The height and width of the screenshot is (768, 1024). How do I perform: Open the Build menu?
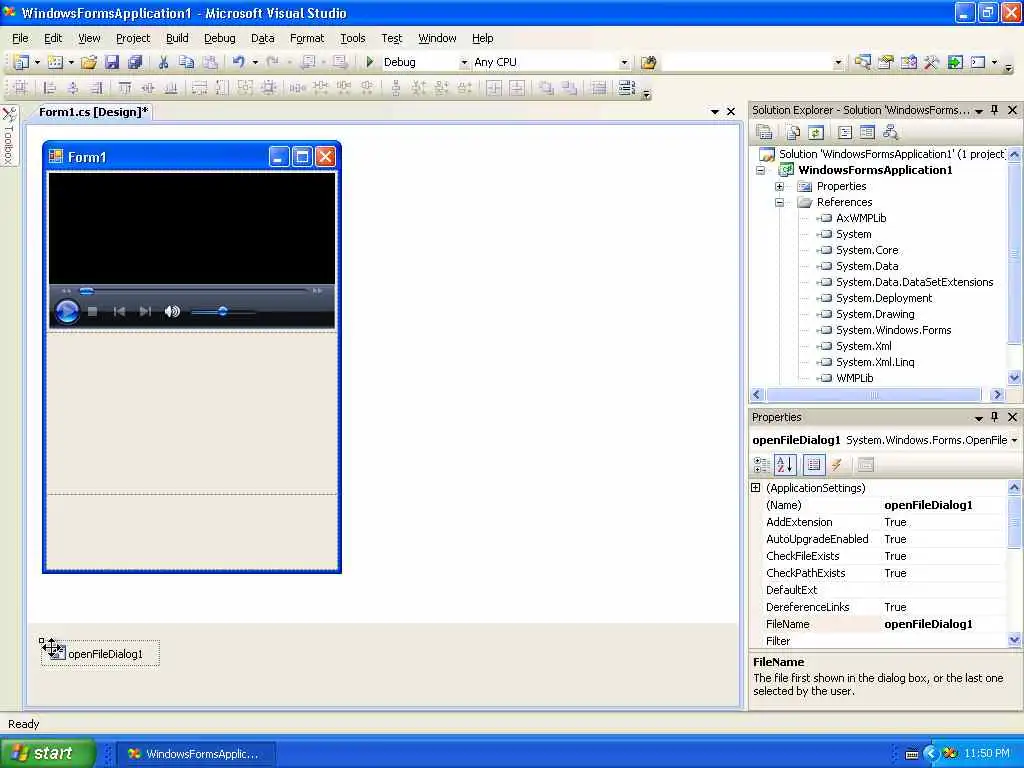177,38
